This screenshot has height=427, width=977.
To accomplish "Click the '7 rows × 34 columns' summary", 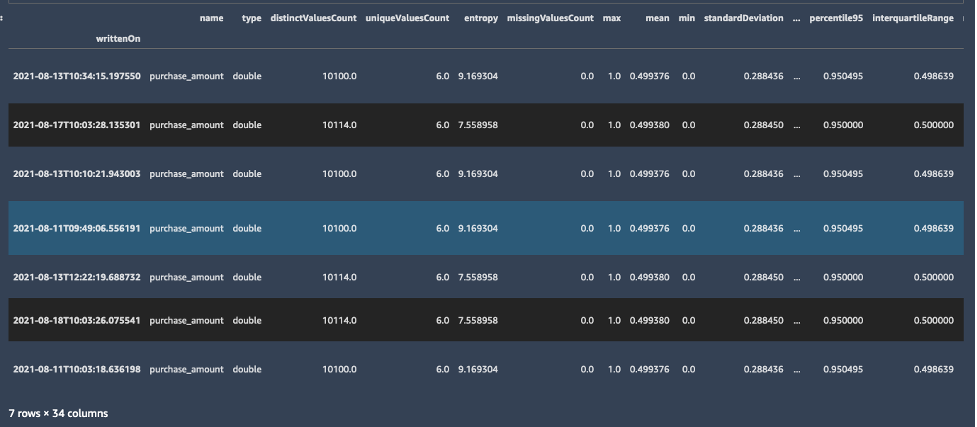I will point(58,413).
